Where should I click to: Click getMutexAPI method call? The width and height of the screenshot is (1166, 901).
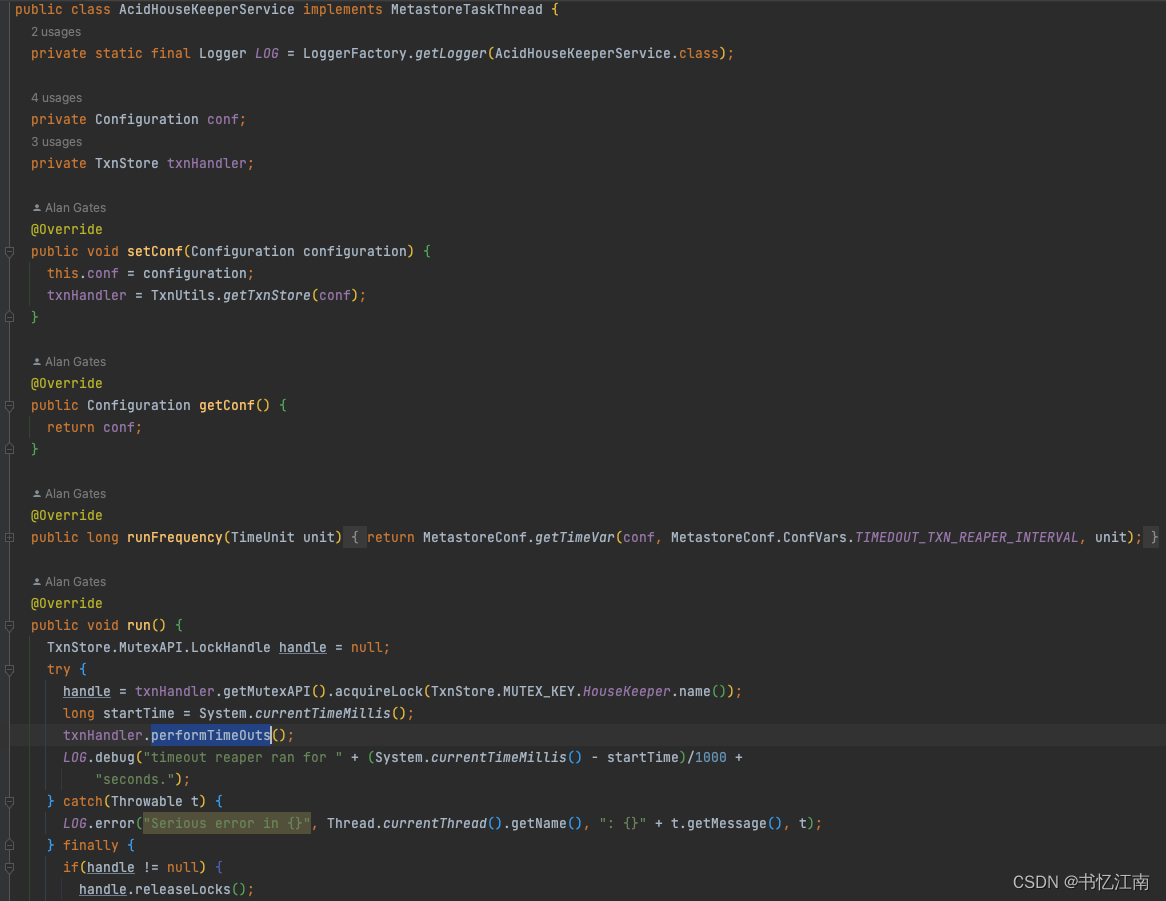point(267,691)
